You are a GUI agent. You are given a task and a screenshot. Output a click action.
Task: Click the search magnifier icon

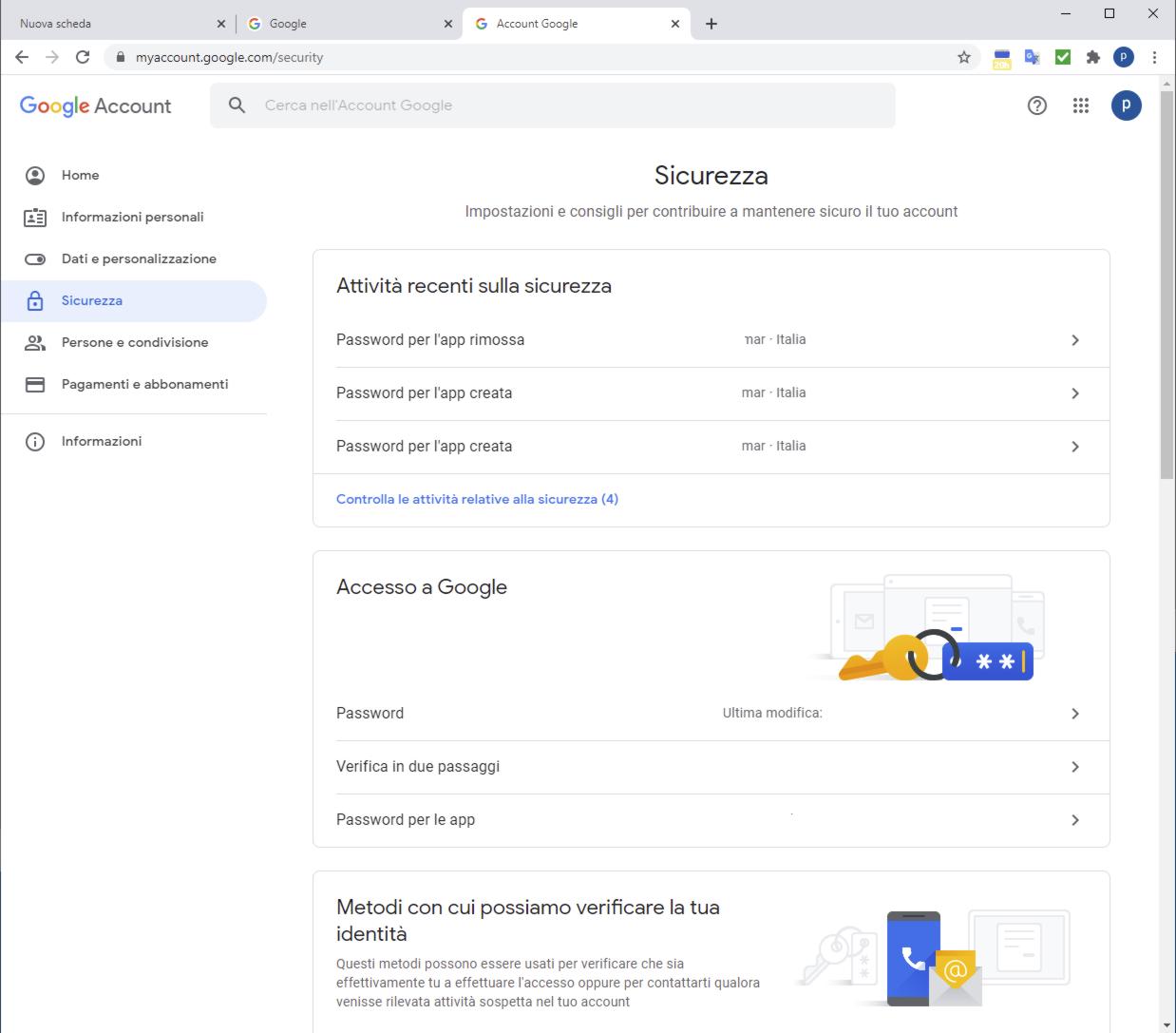tap(237, 105)
